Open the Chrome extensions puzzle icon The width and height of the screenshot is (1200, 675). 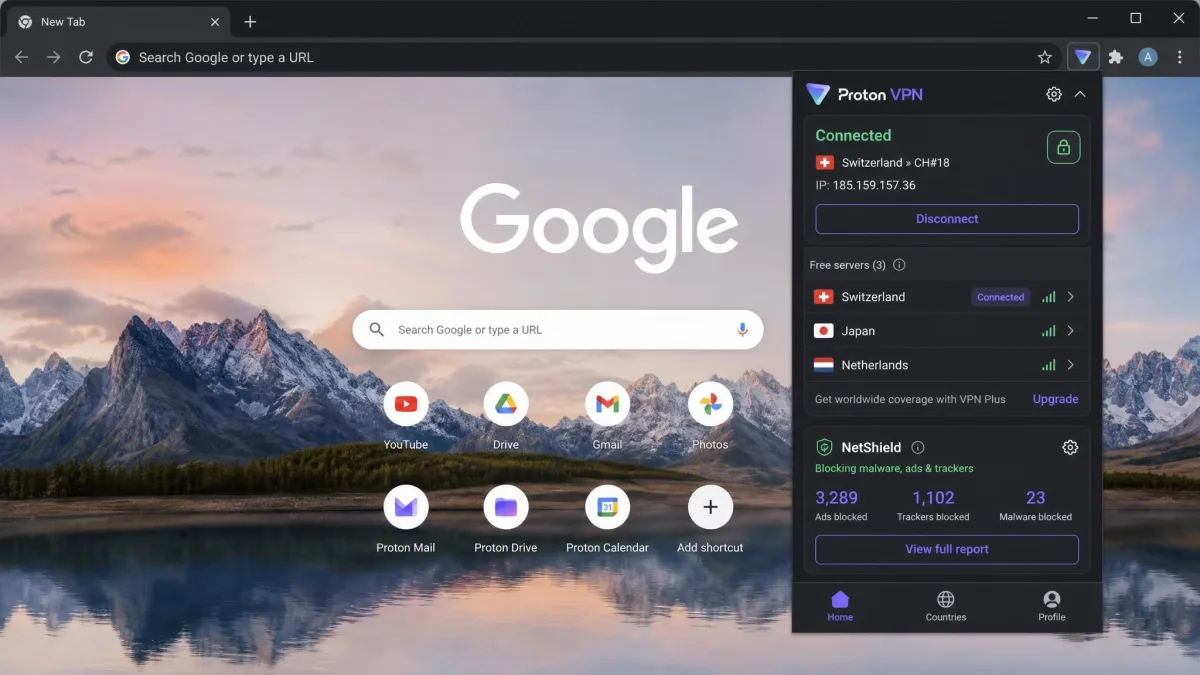click(1116, 57)
